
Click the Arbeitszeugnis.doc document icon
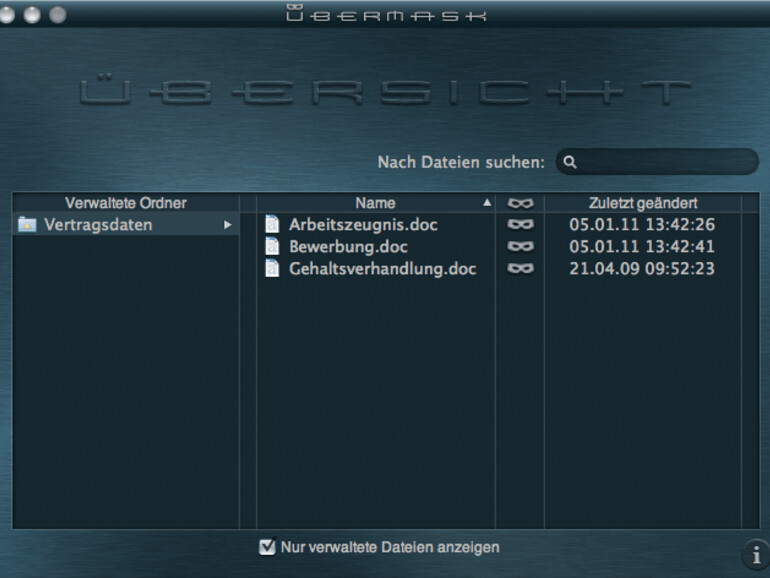pos(272,224)
